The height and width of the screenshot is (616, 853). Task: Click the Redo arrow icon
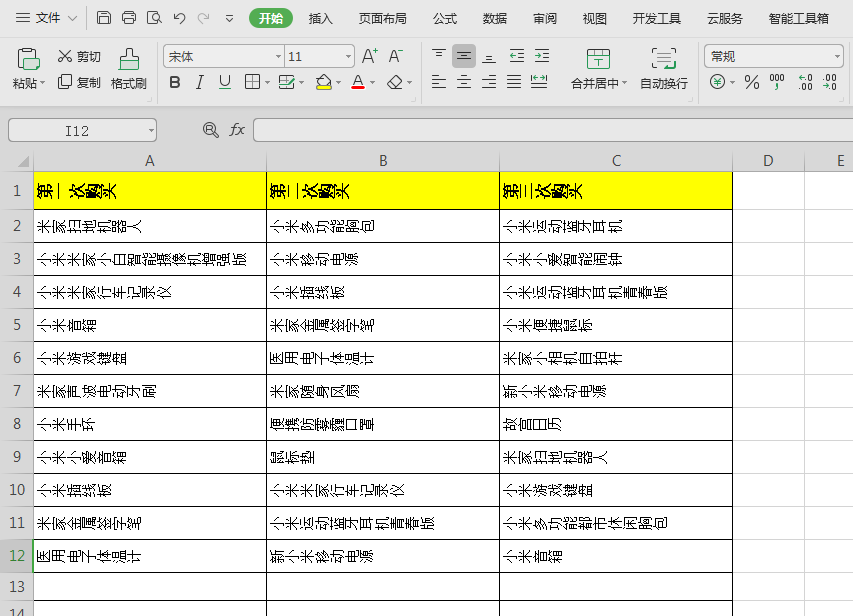(203, 18)
